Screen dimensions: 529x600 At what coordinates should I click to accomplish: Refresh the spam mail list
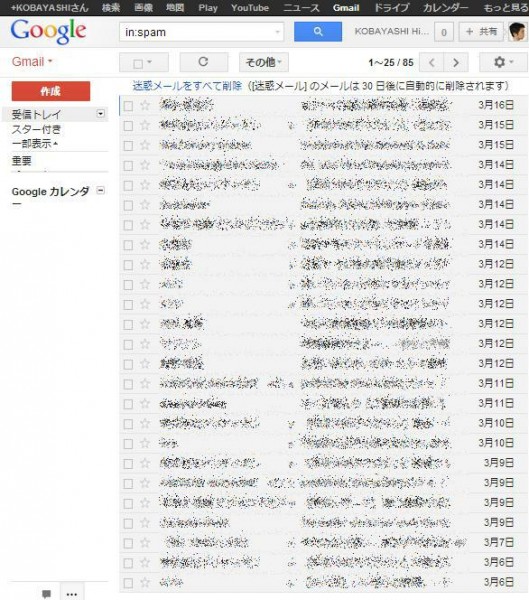point(204,62)
